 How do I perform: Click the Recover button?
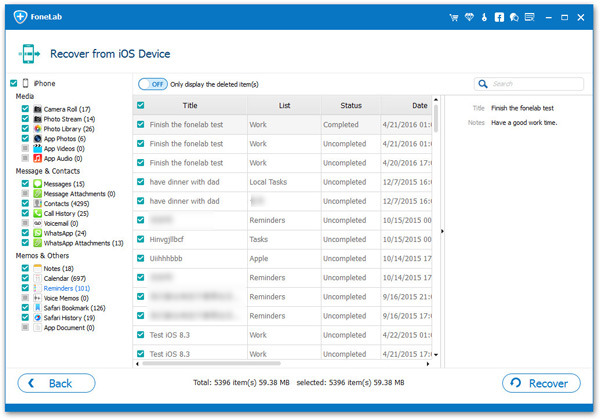point(541,383)
